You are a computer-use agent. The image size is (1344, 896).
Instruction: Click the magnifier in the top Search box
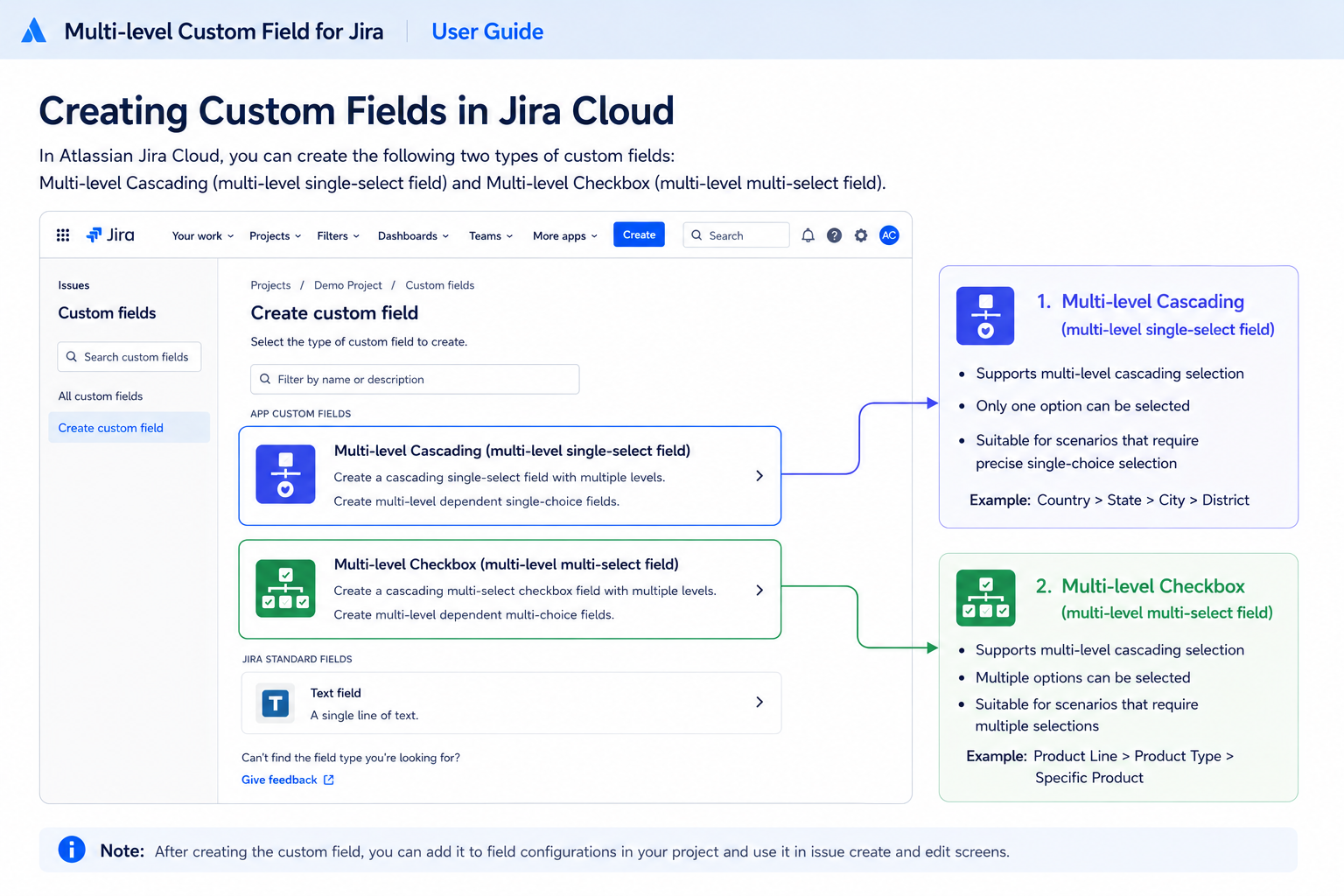click(696, 235)
